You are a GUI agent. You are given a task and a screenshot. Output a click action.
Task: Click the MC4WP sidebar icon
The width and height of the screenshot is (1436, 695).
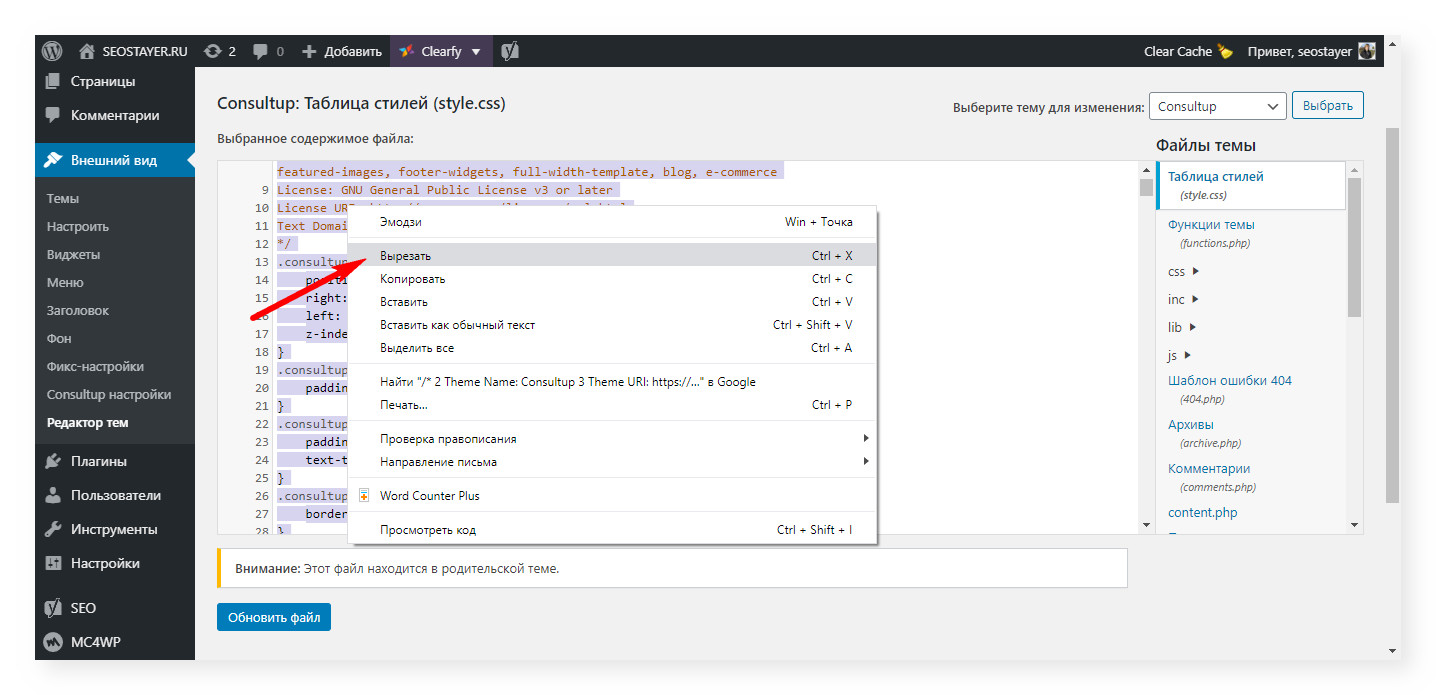pyautogui.click(x=54, y=642)
